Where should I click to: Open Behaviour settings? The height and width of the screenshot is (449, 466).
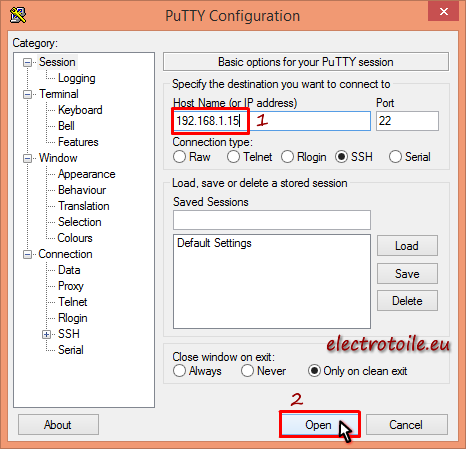click(x=82, y=190)
